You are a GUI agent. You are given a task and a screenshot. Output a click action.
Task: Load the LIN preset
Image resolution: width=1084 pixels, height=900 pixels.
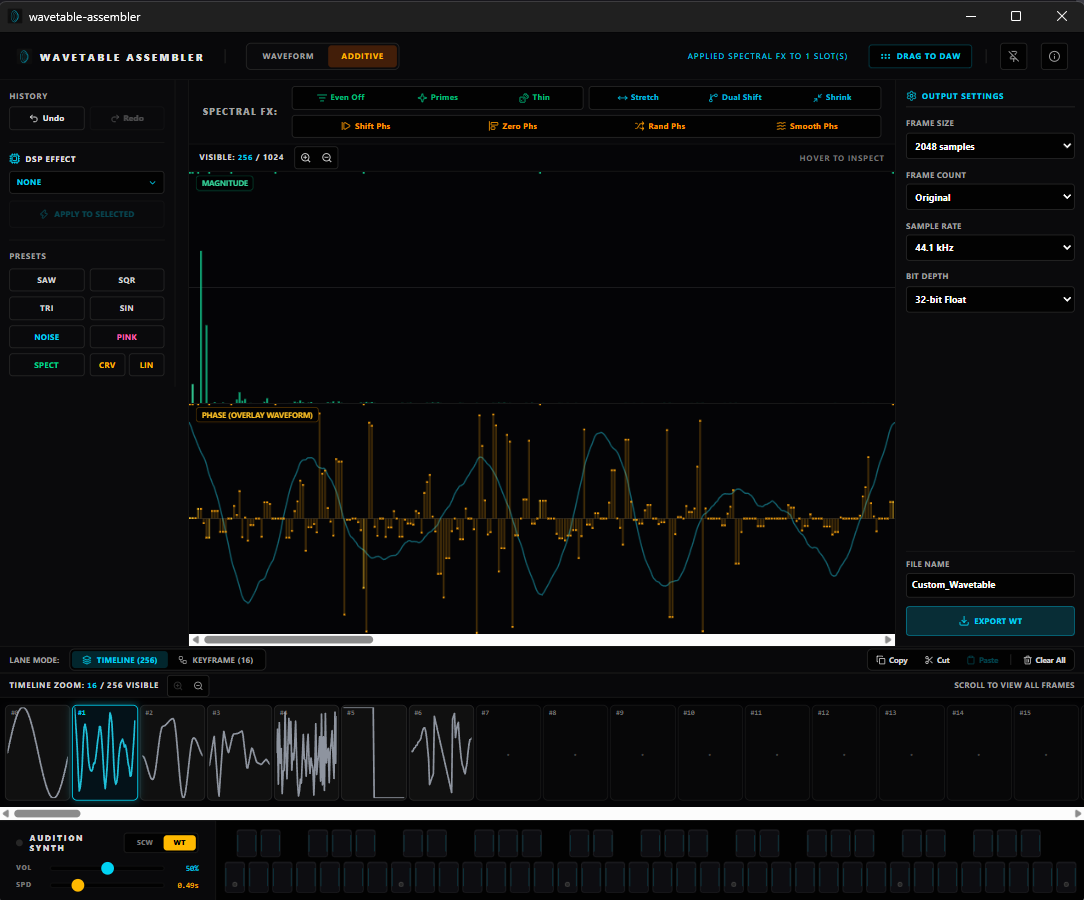tap(147, 365)
